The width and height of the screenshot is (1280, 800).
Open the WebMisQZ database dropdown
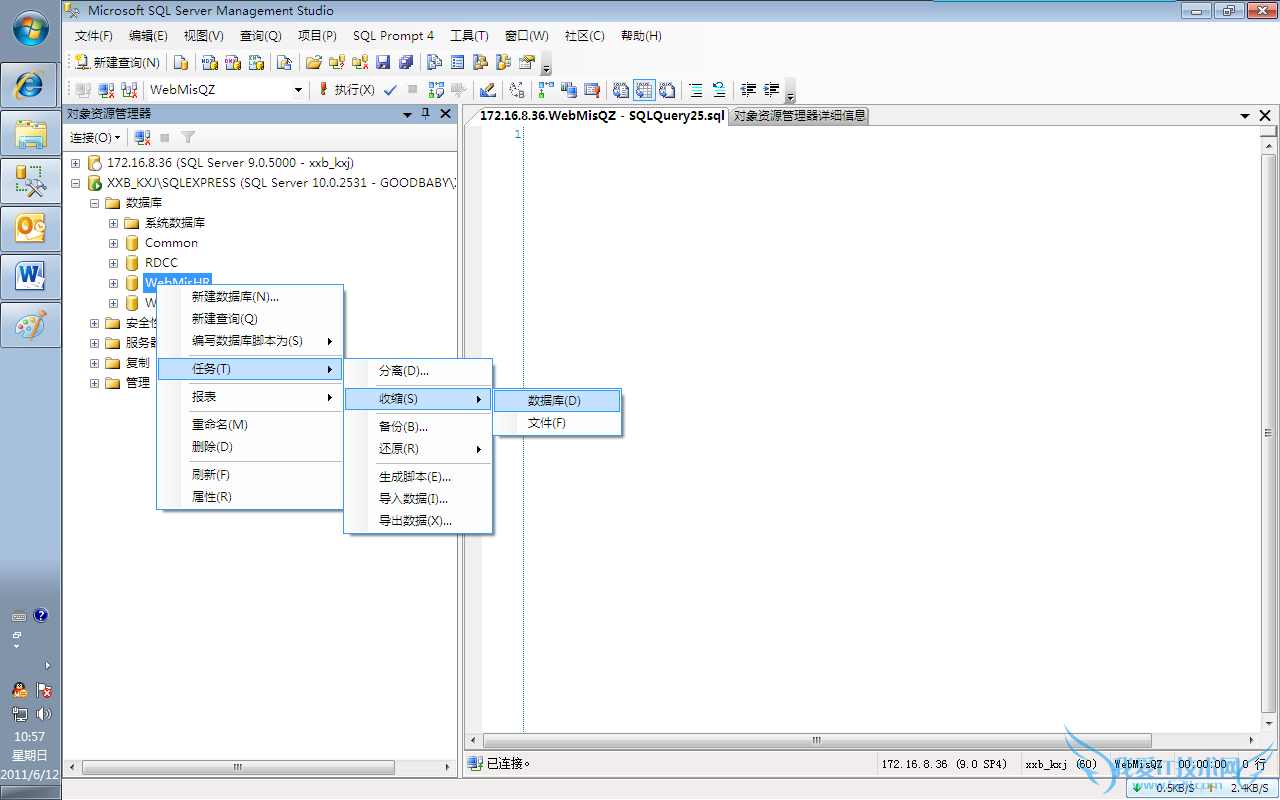(x=298, y=90)
